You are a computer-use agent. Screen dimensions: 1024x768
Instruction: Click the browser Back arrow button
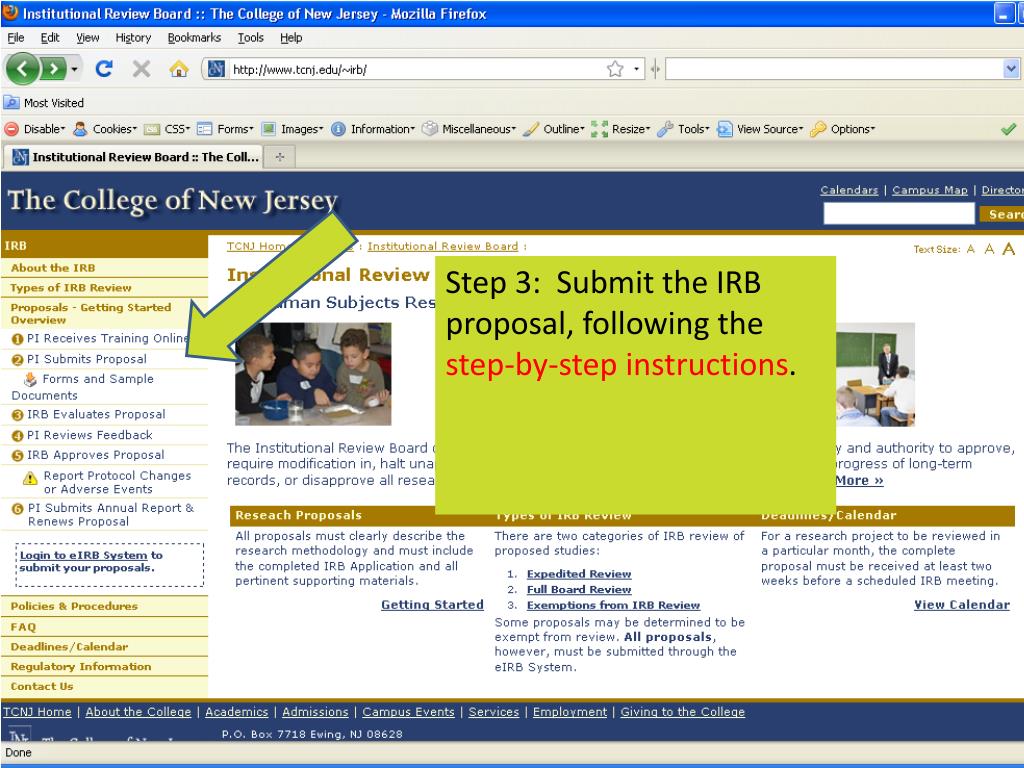pyautogui.click(x=22, y=68)
